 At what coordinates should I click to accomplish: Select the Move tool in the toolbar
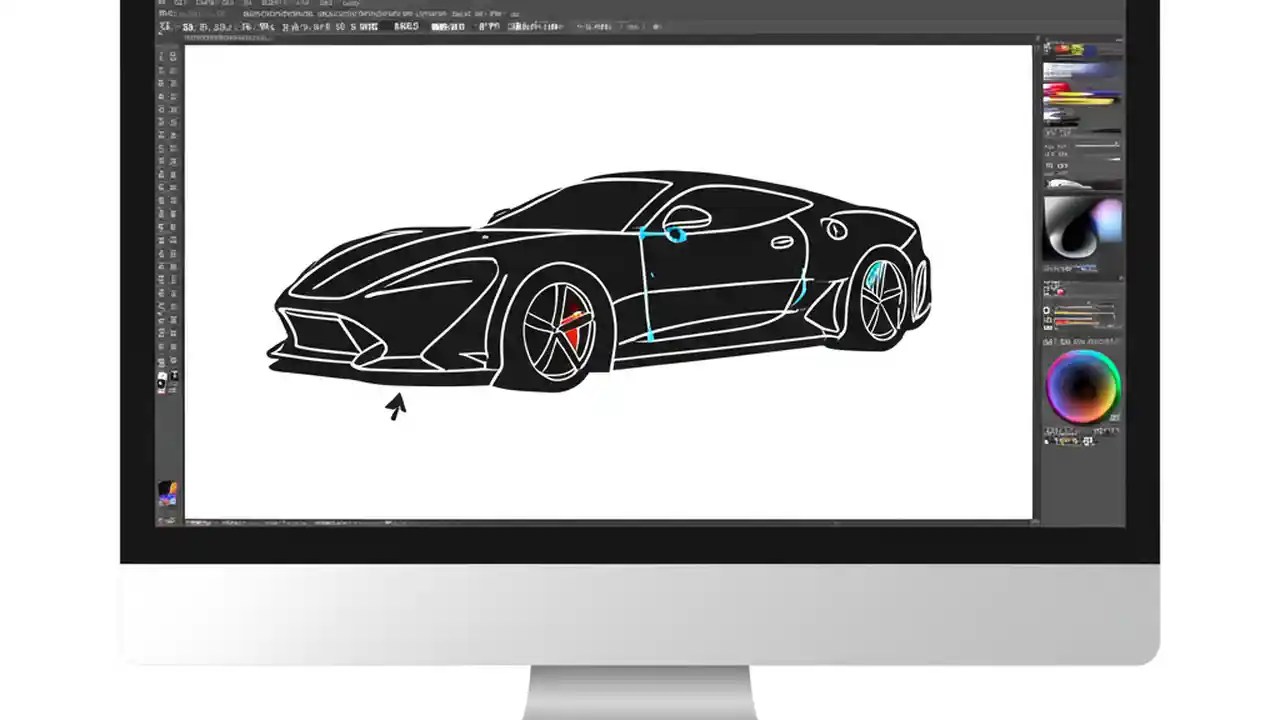(x=163, y=55)
